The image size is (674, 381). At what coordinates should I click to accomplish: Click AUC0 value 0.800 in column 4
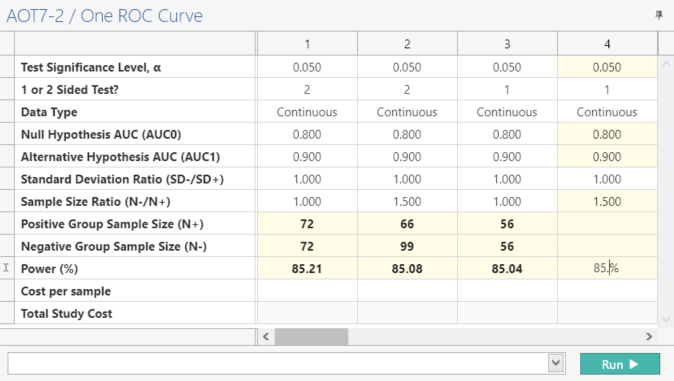click(x=607, y=135)
